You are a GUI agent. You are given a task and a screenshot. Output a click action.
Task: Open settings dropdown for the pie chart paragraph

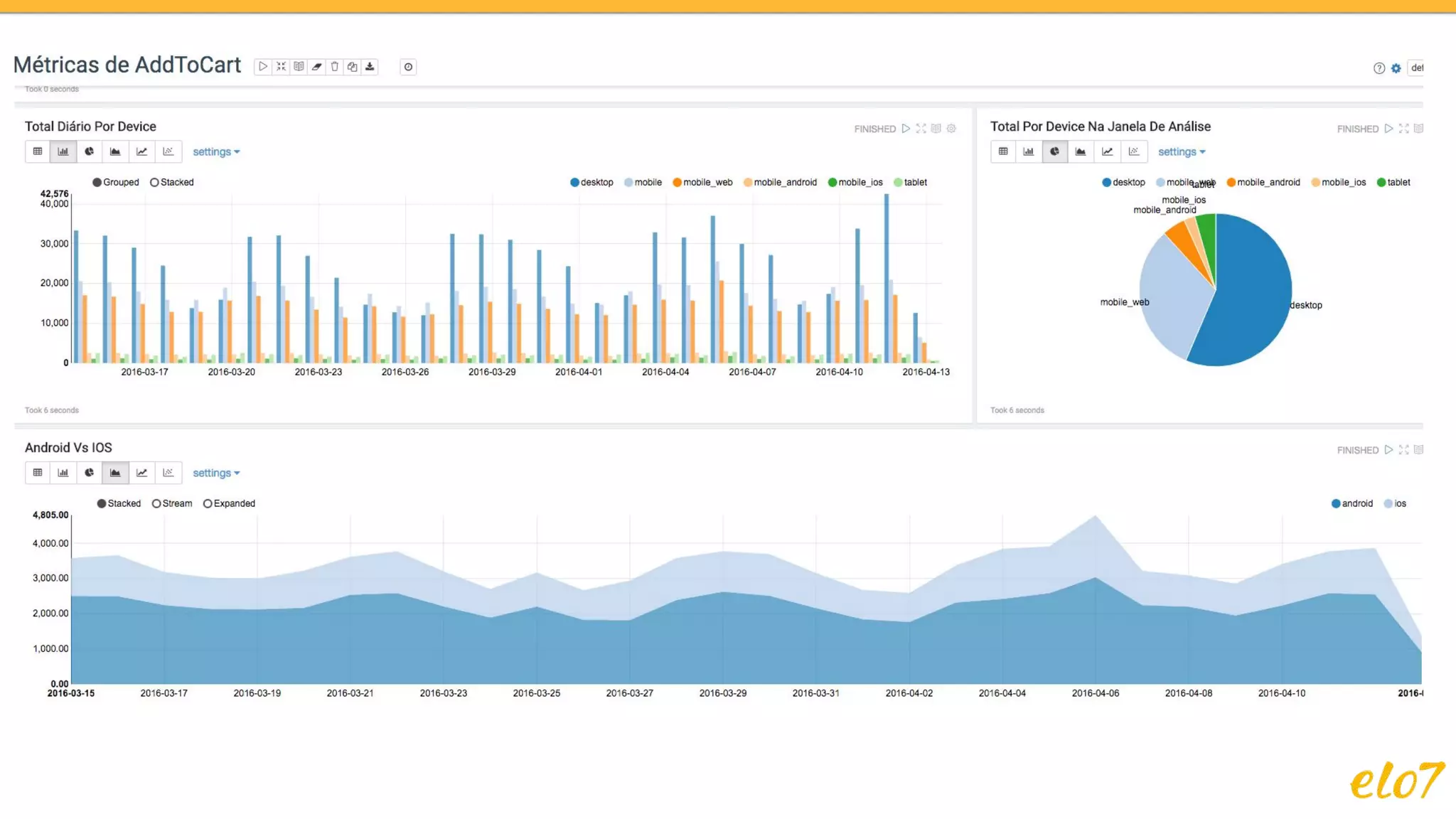(1181, 152)
